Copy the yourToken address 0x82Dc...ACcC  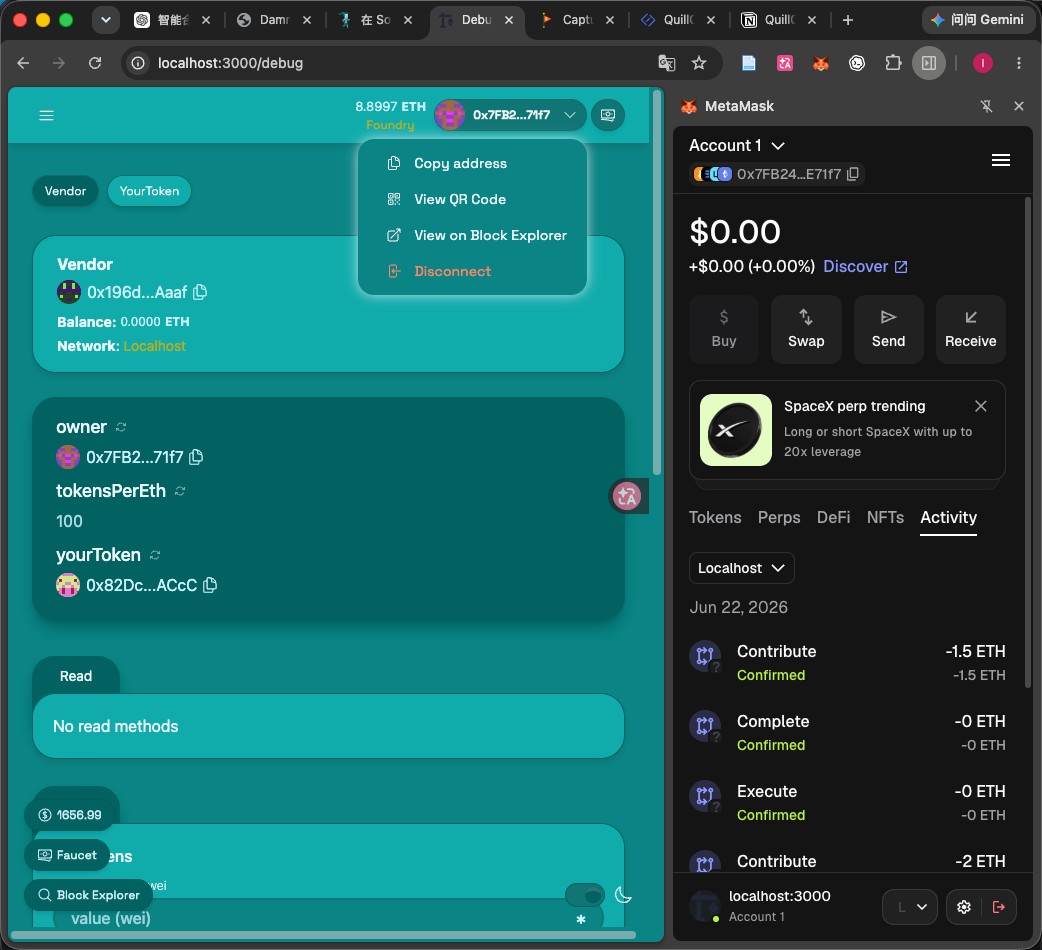point(210,585)
